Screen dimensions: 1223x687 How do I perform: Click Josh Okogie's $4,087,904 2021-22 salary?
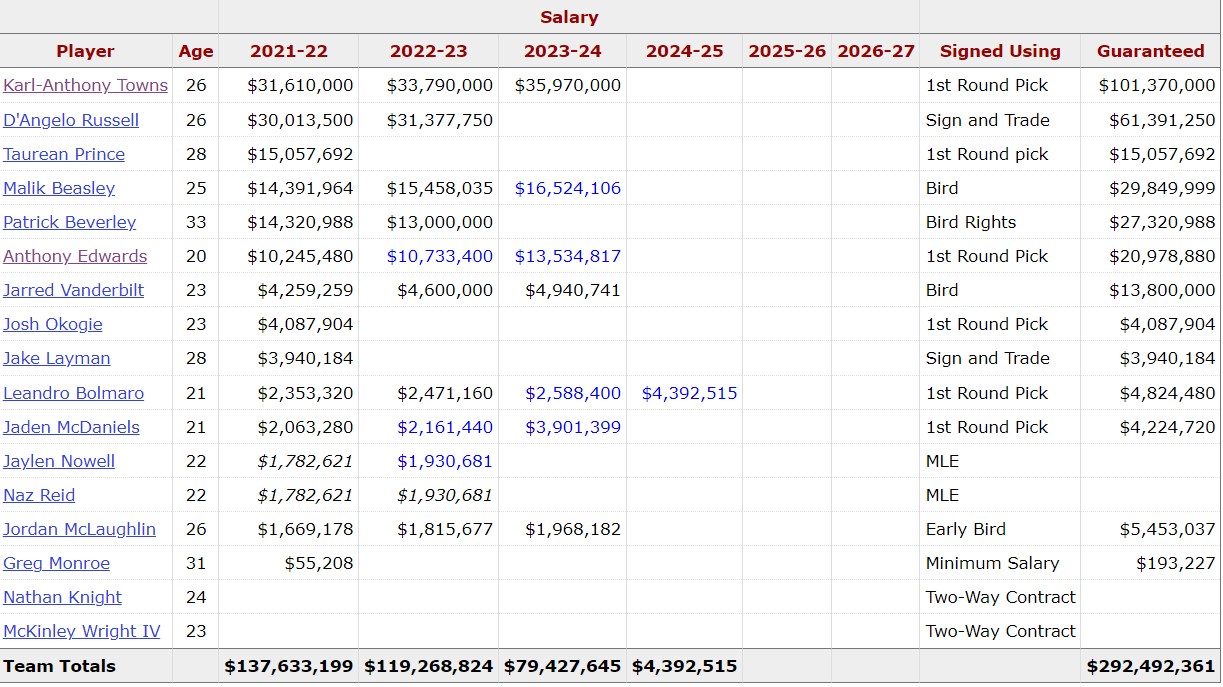(x=306, y=324)
